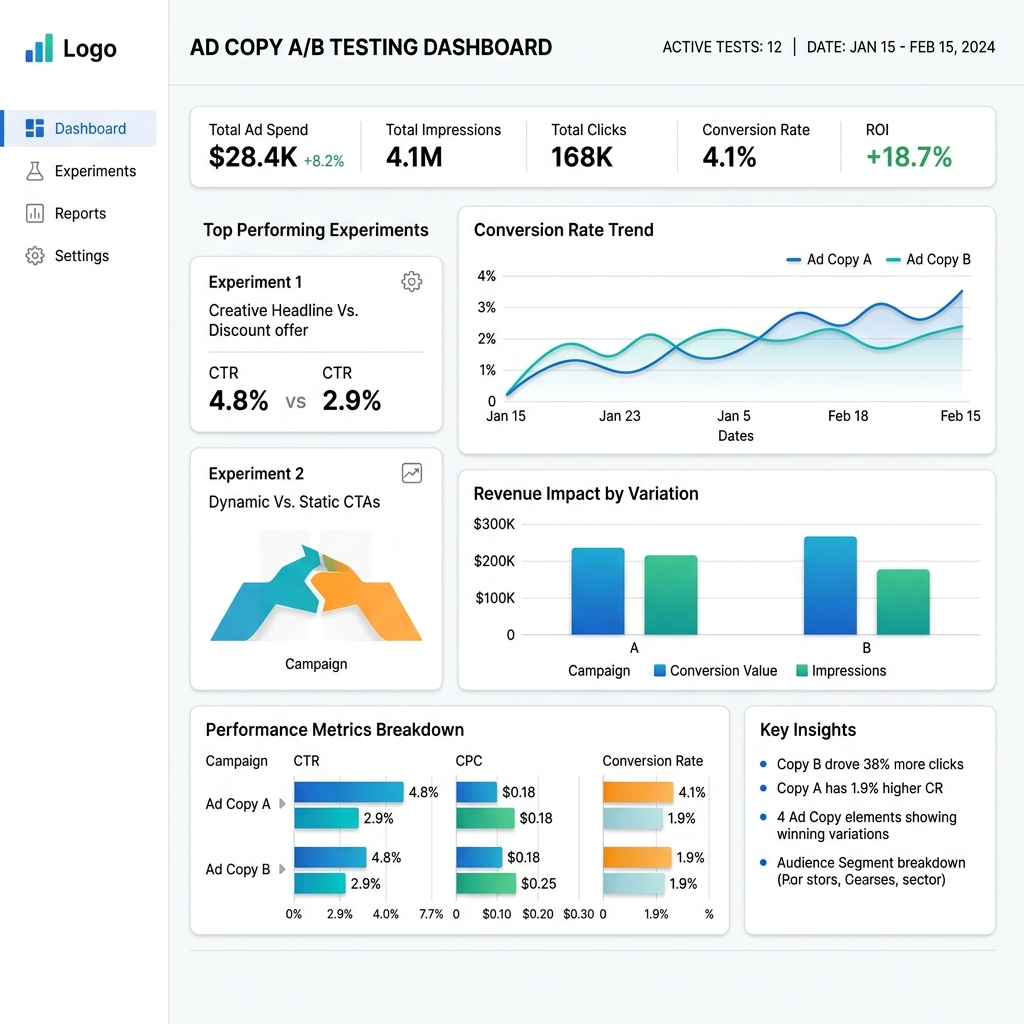Click the Experiments flask icon

tap(35, 171)
